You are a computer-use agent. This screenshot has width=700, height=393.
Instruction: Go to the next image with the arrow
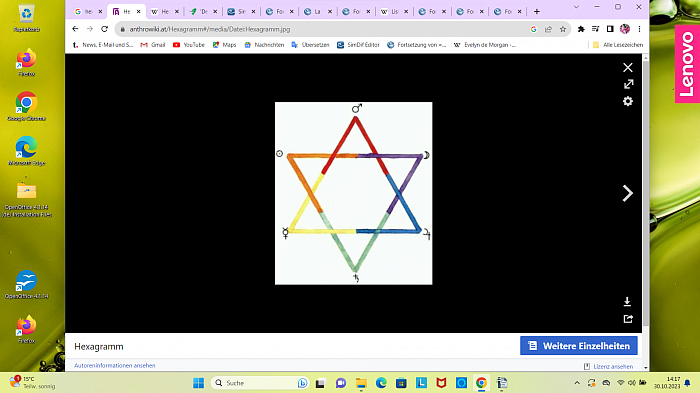[x=628, y=193]
